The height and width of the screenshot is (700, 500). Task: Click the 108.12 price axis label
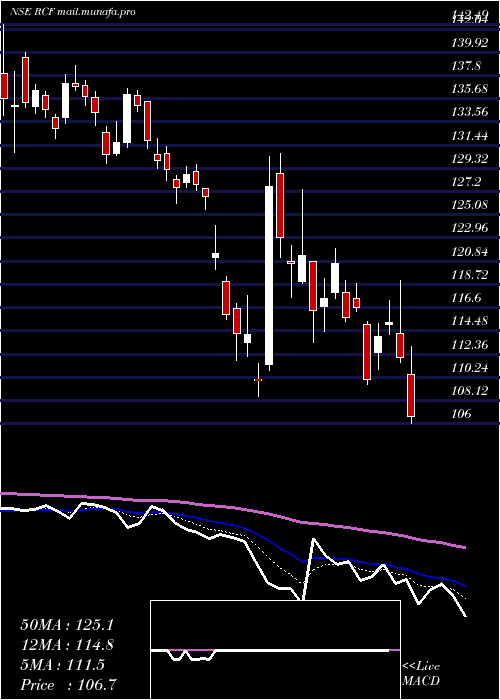click(469, 391)
